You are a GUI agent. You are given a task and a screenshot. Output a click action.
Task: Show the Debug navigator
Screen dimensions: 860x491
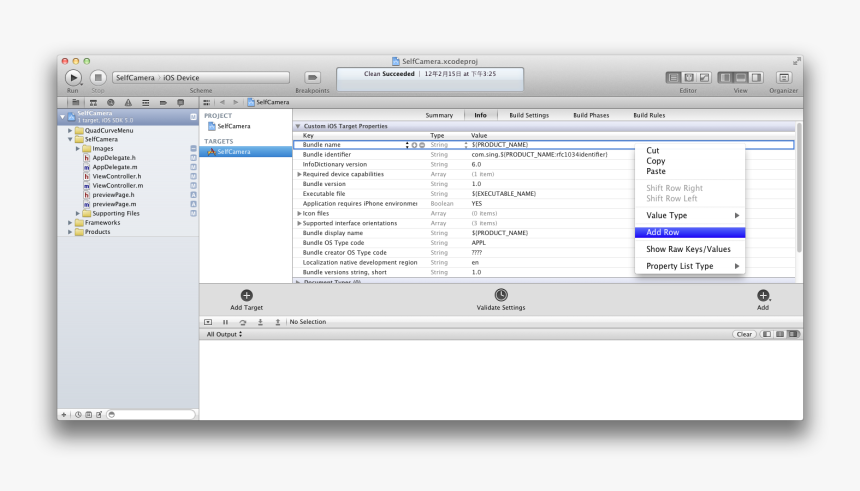pos(145,103)
